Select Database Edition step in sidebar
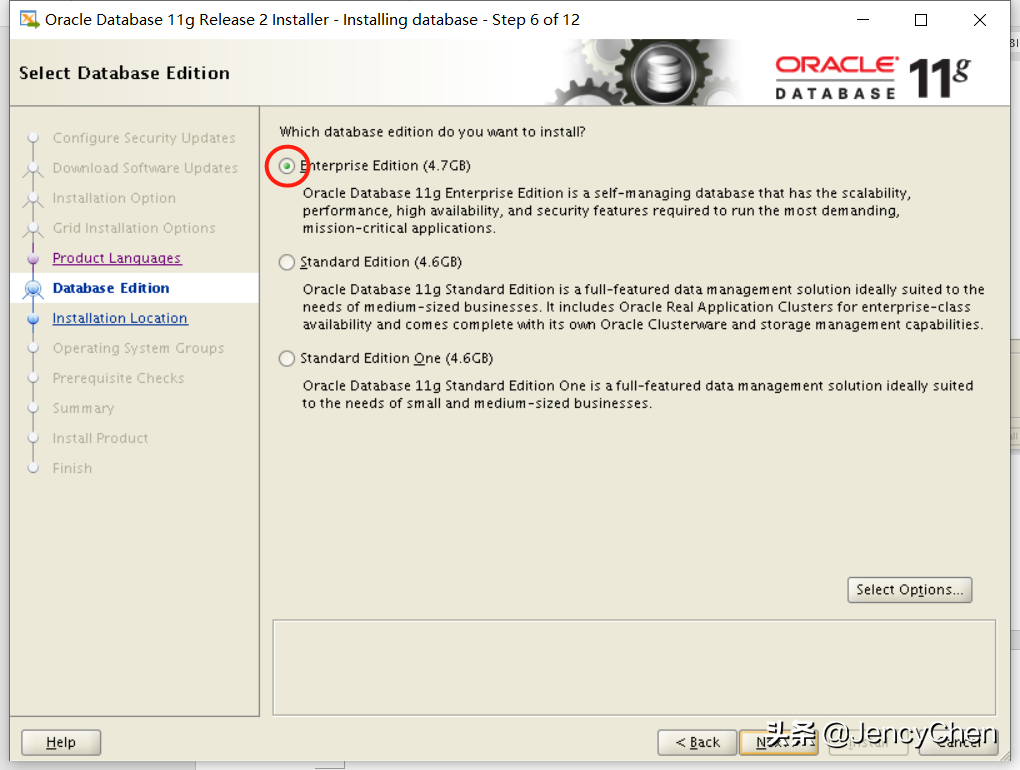Viewport: 1020px width, 770px height. pos(111,288)
